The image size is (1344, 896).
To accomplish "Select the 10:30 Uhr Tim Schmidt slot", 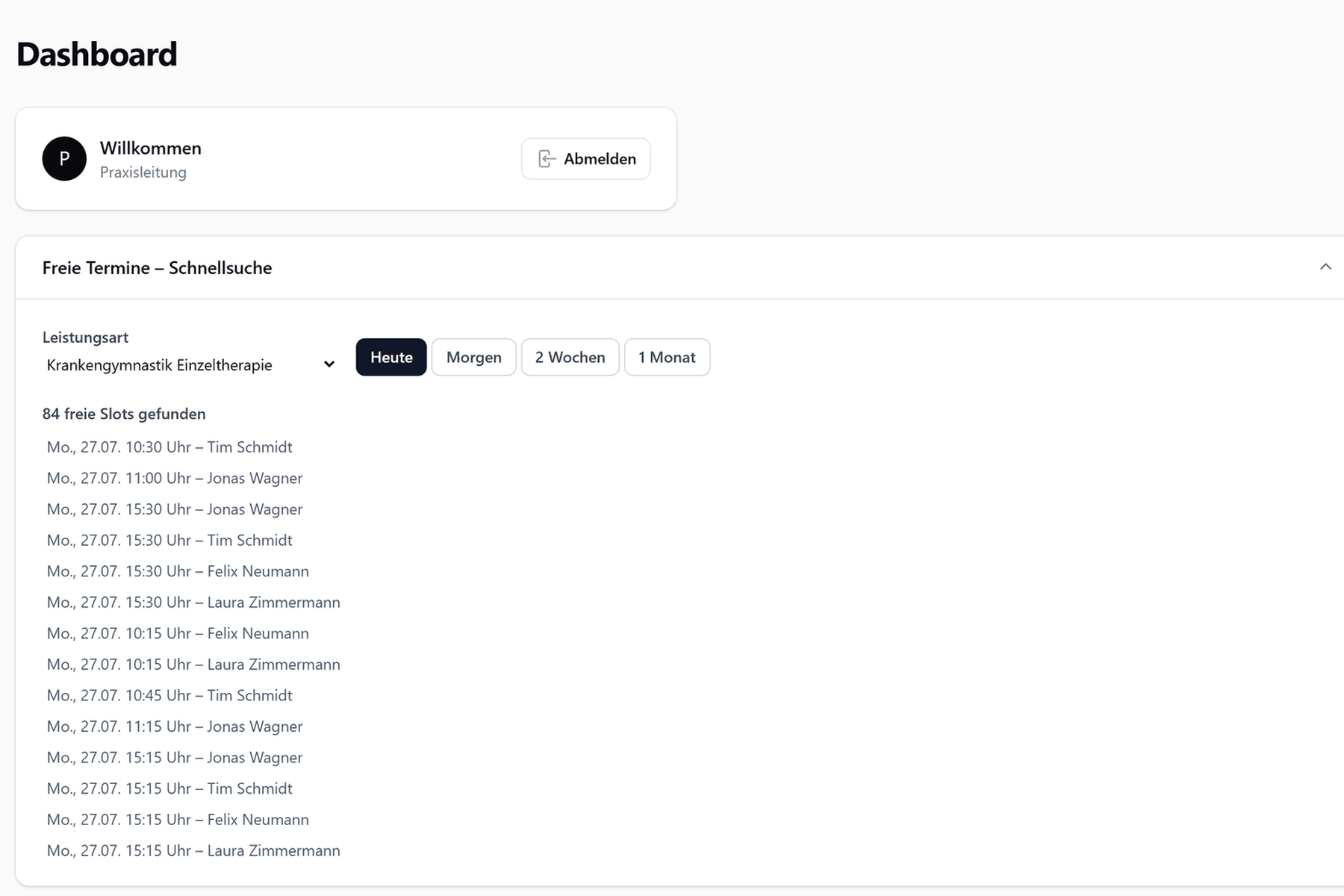I will [x=169, y=447].
